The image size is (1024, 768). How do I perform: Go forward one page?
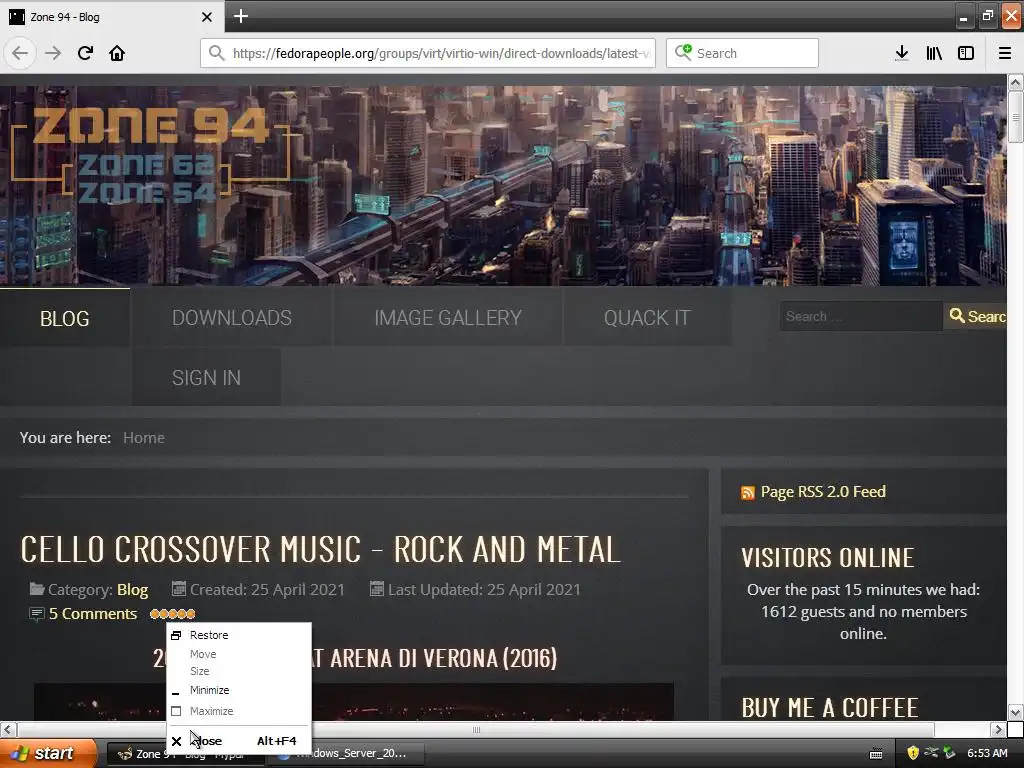[x=53, y=53]
